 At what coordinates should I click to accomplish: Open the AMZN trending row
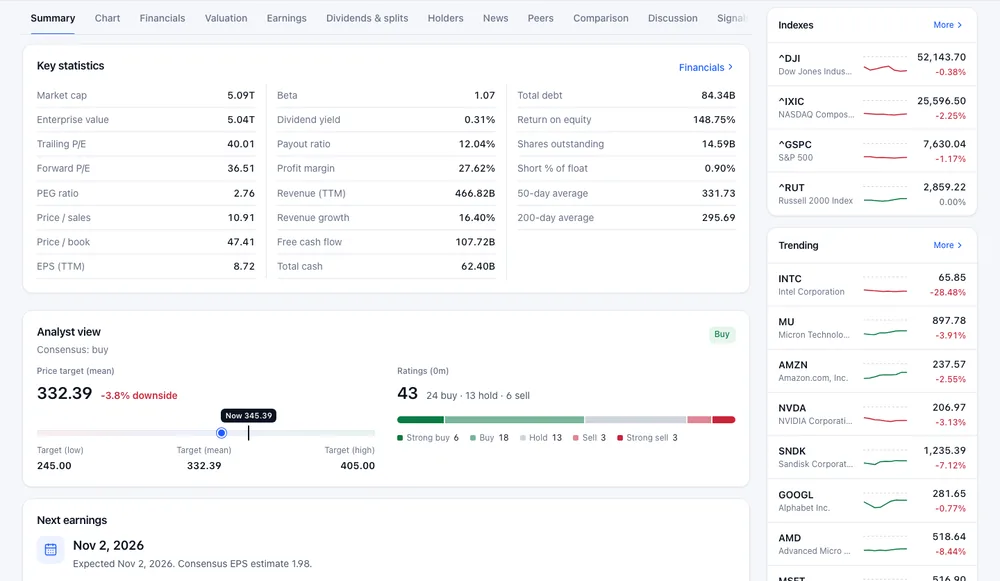click(872, 371)
